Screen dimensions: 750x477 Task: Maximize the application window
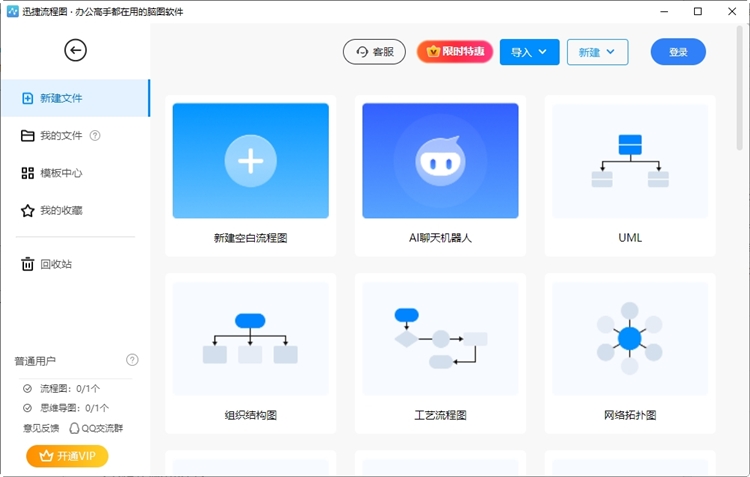[x=698, y=11]
